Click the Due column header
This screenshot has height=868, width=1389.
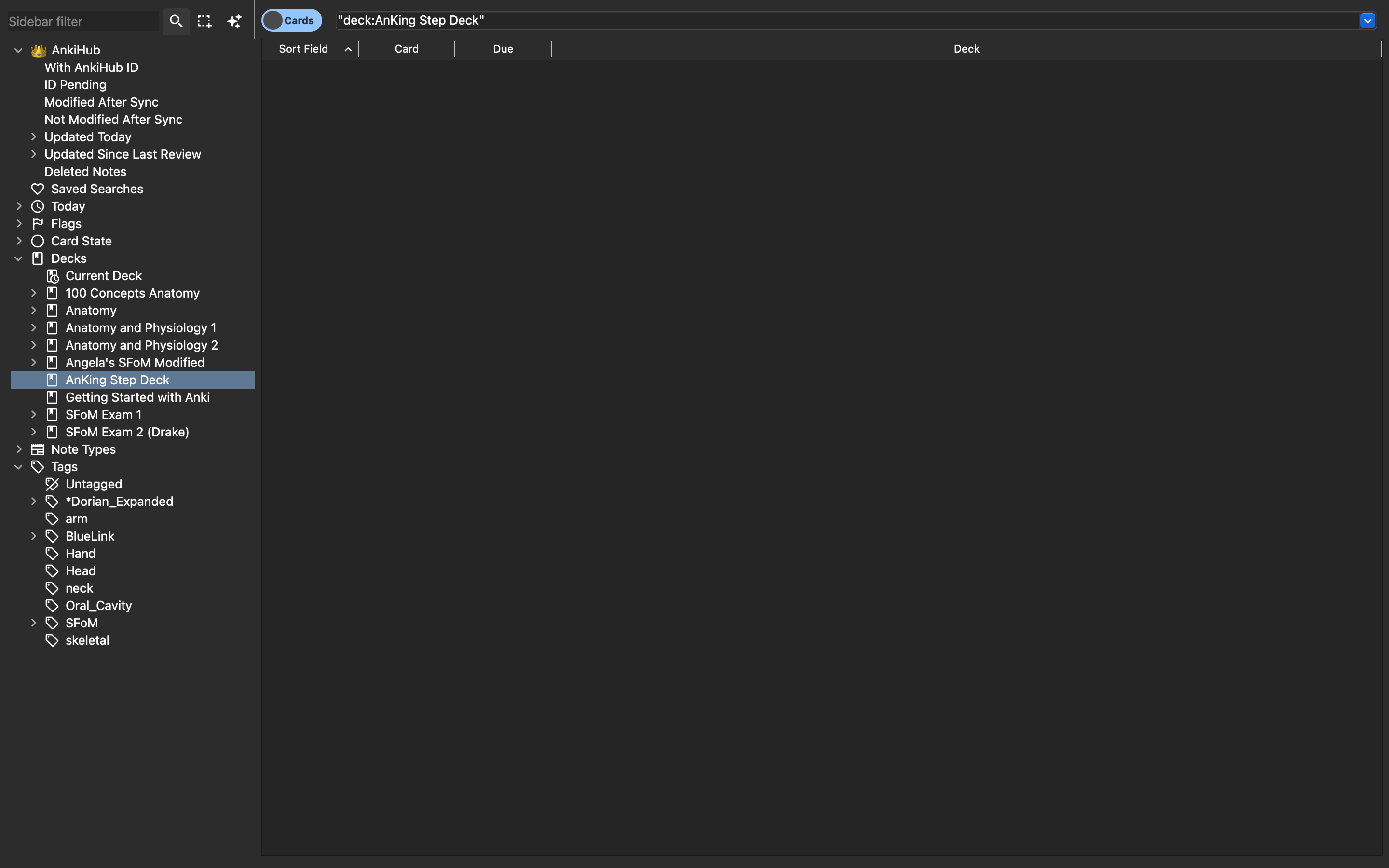[503, 49]
